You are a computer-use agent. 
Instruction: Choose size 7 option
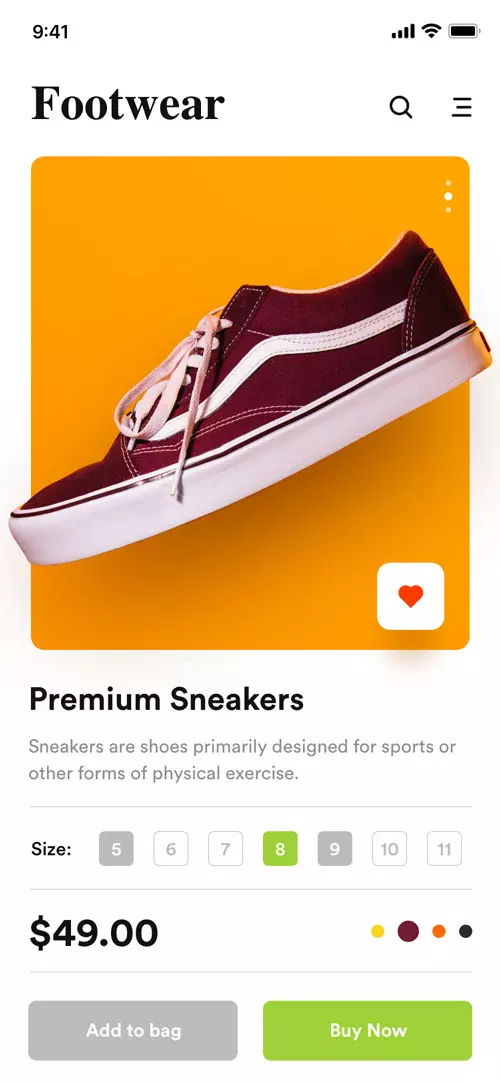[x=225, y=849]
